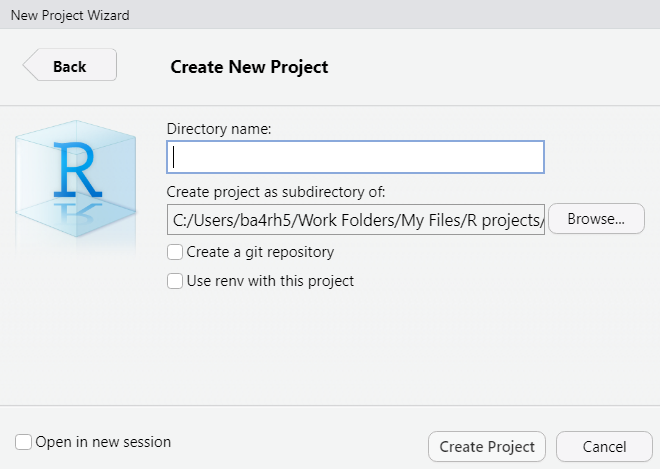Click the 'Use renv with this project' label

270,281
